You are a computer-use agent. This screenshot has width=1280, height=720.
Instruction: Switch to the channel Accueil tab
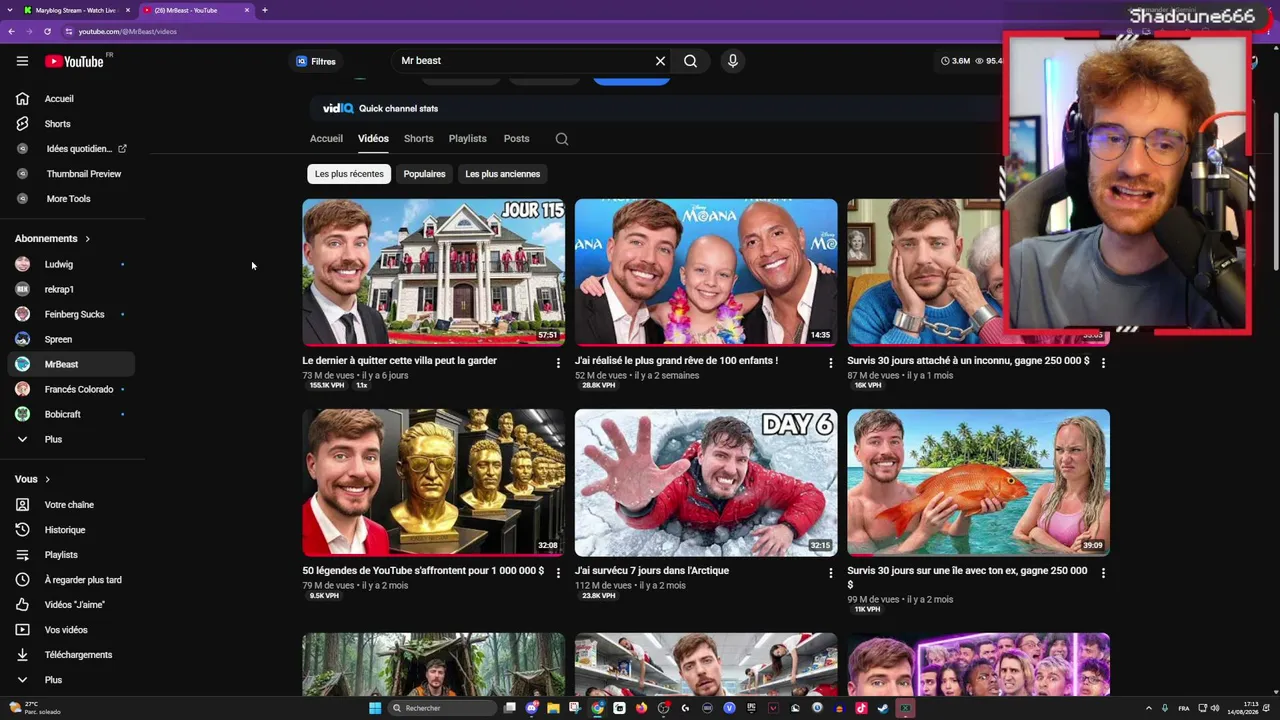tap(326, 139)
